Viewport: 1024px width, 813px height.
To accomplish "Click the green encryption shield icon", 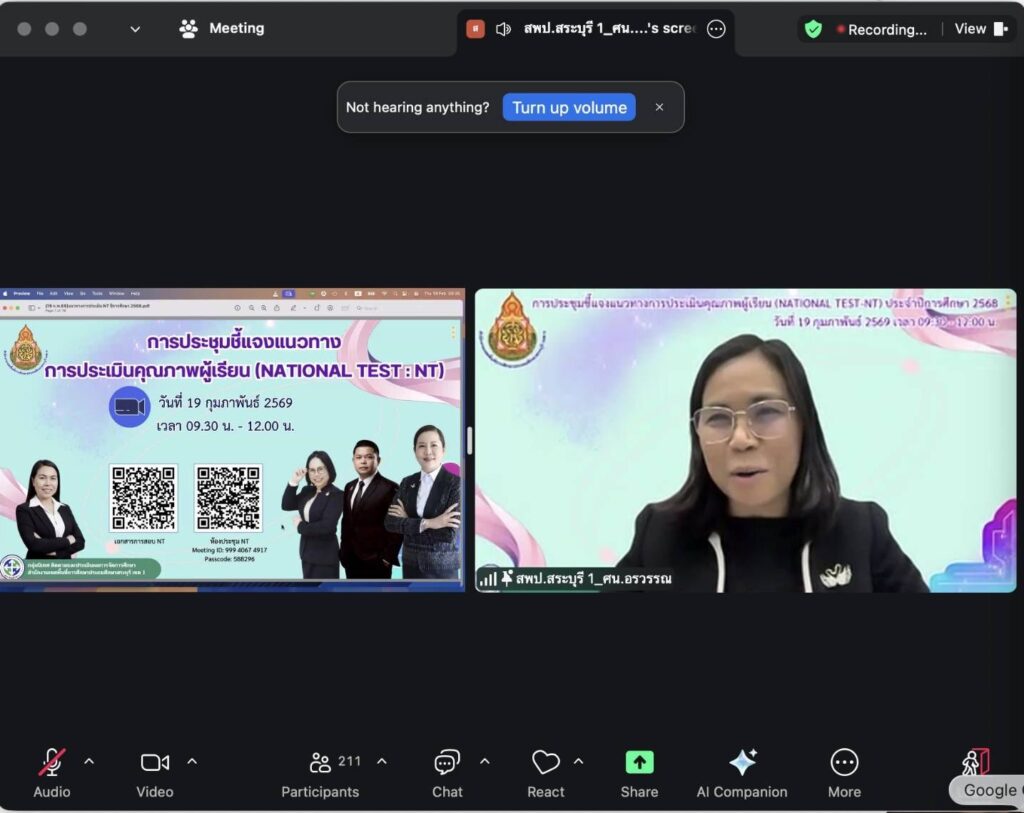I will click(813, 29).
